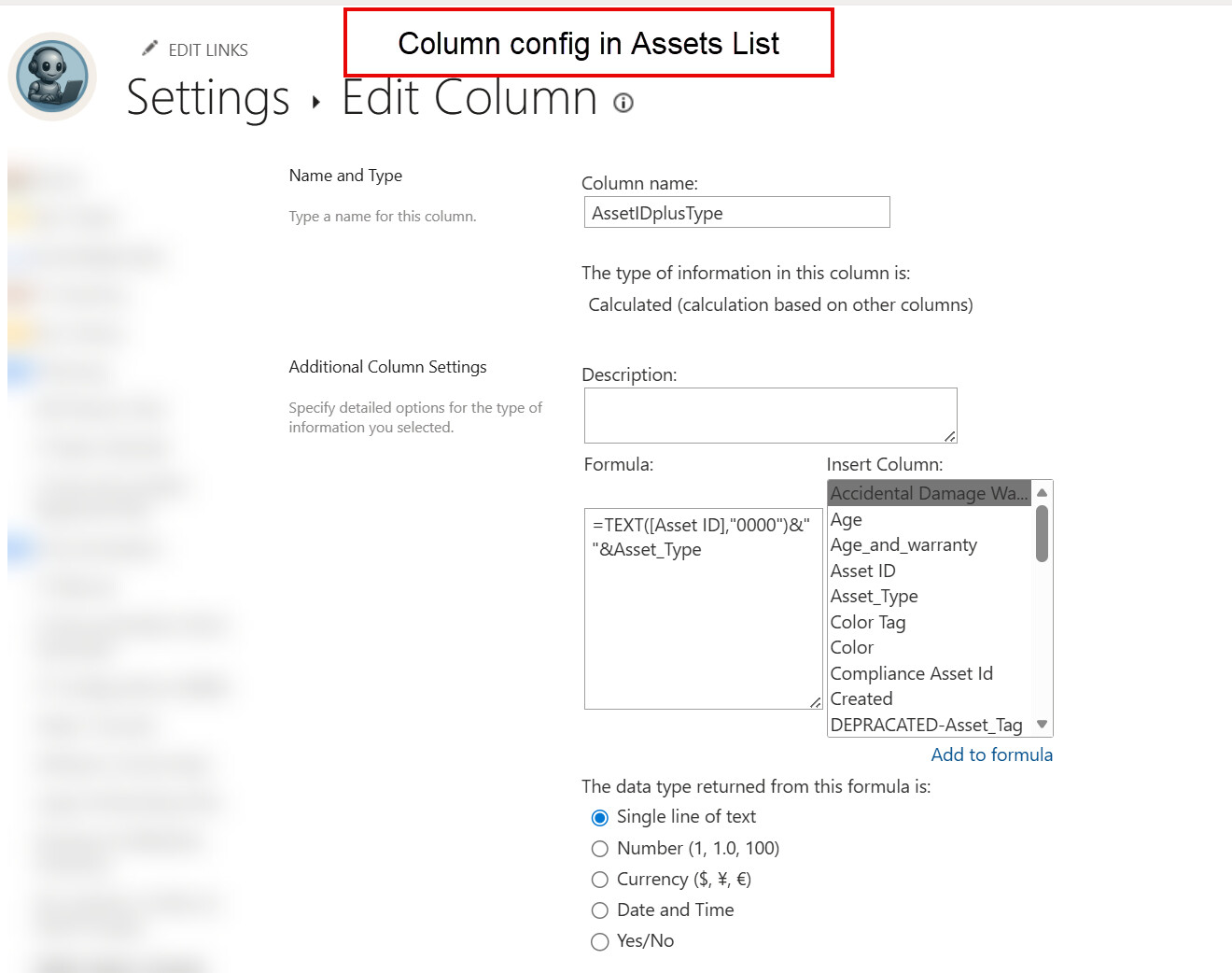This screenshot has width=1232, height=973.
Task: Select the Single line of text option
Action: (x=600, y=818)
